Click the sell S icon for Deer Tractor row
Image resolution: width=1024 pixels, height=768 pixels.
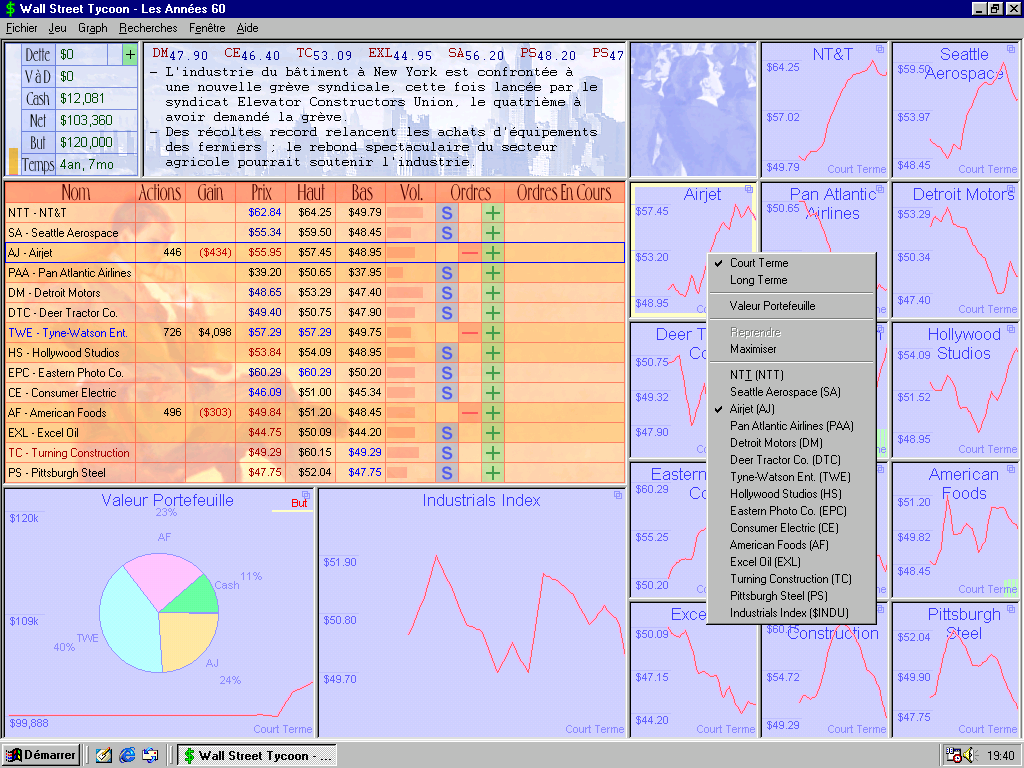point(447,313)
